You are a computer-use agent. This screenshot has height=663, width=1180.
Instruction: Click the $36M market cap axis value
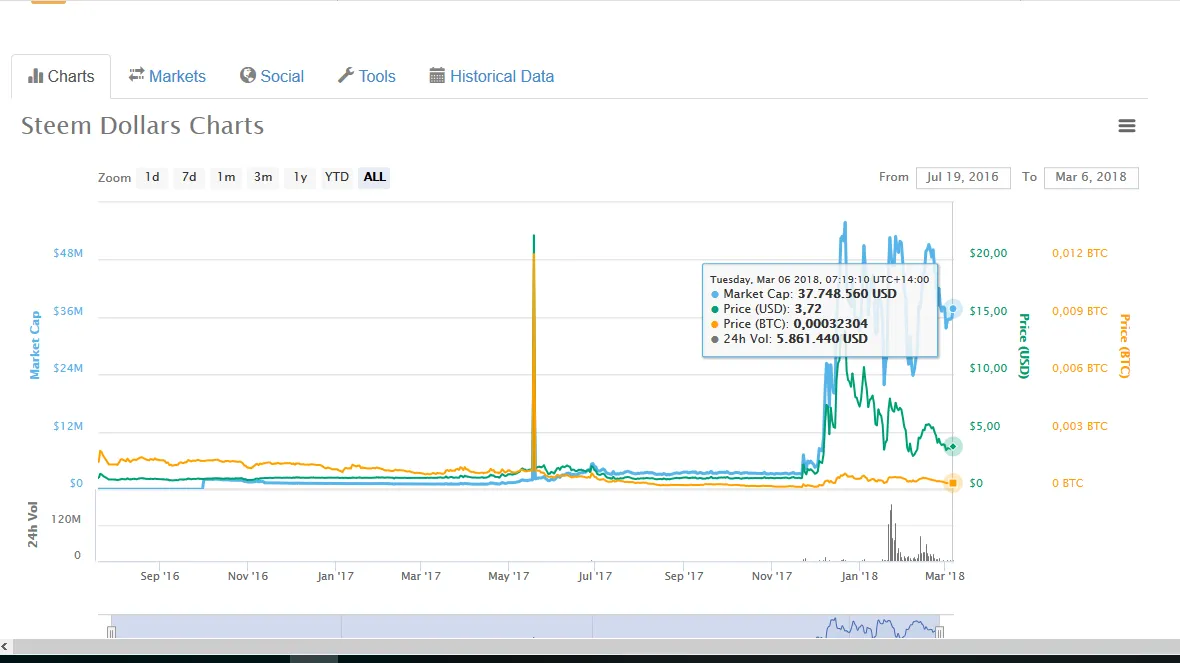(68, 311)
